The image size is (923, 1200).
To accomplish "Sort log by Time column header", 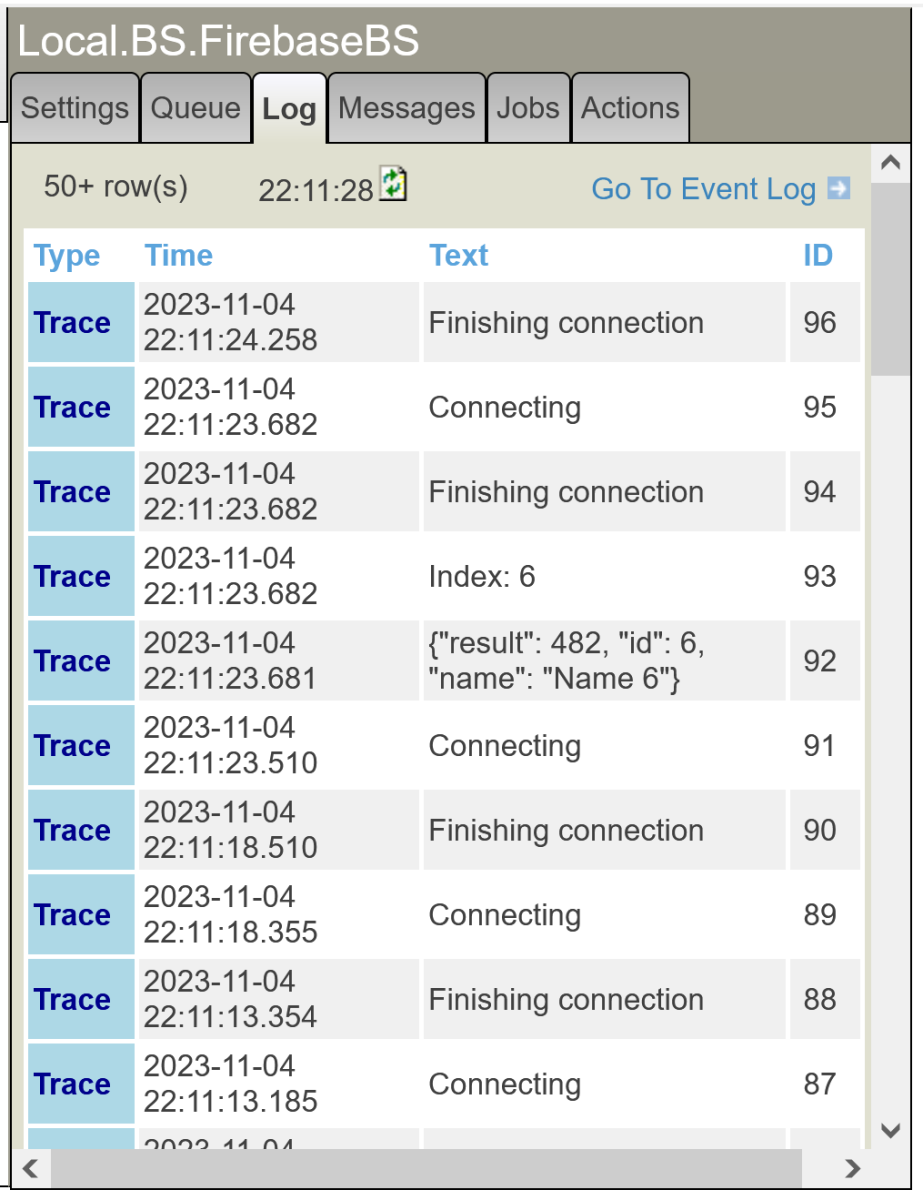I will pos(179,256).
